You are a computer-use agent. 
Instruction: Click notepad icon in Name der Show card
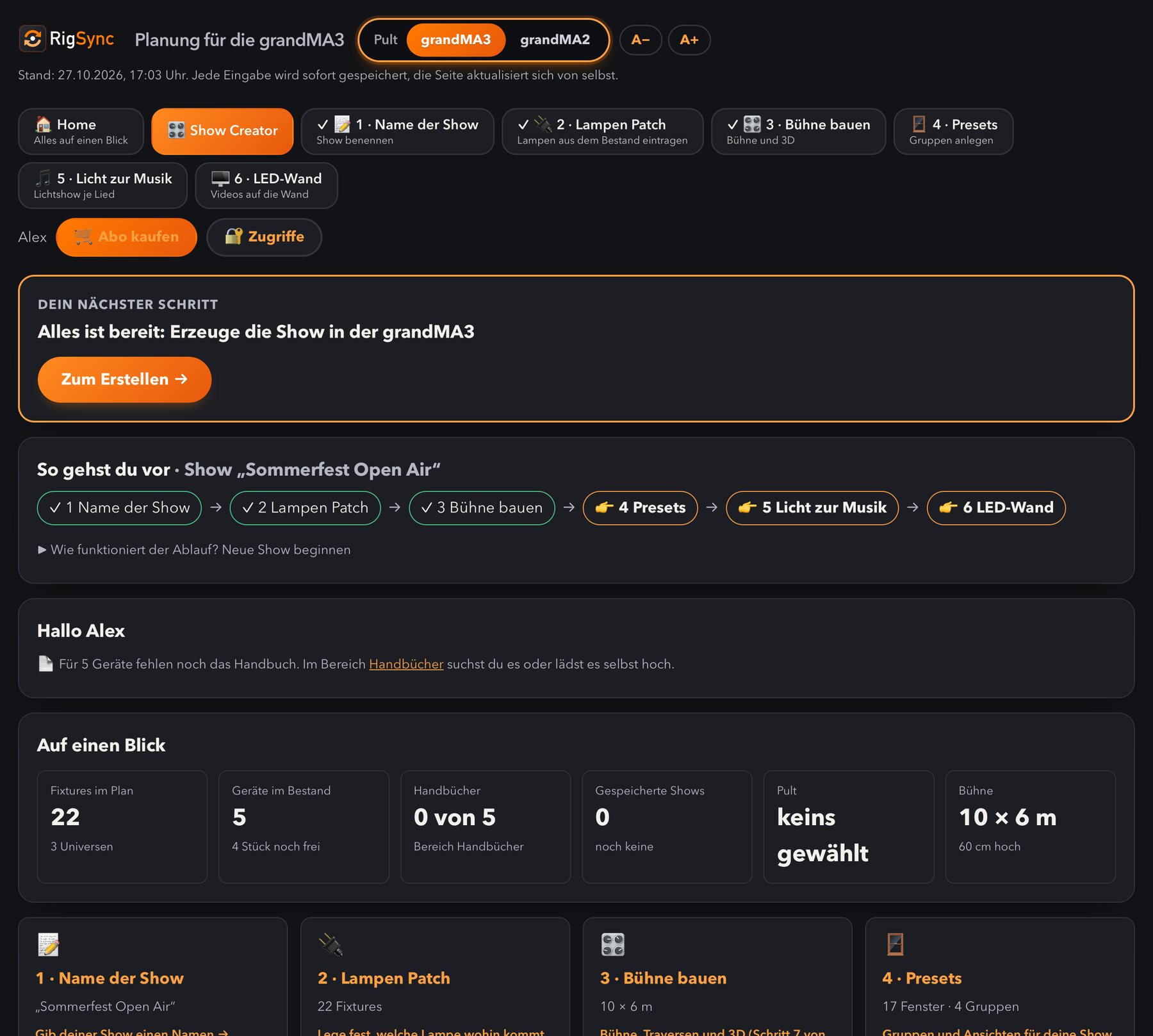(48, 944)
